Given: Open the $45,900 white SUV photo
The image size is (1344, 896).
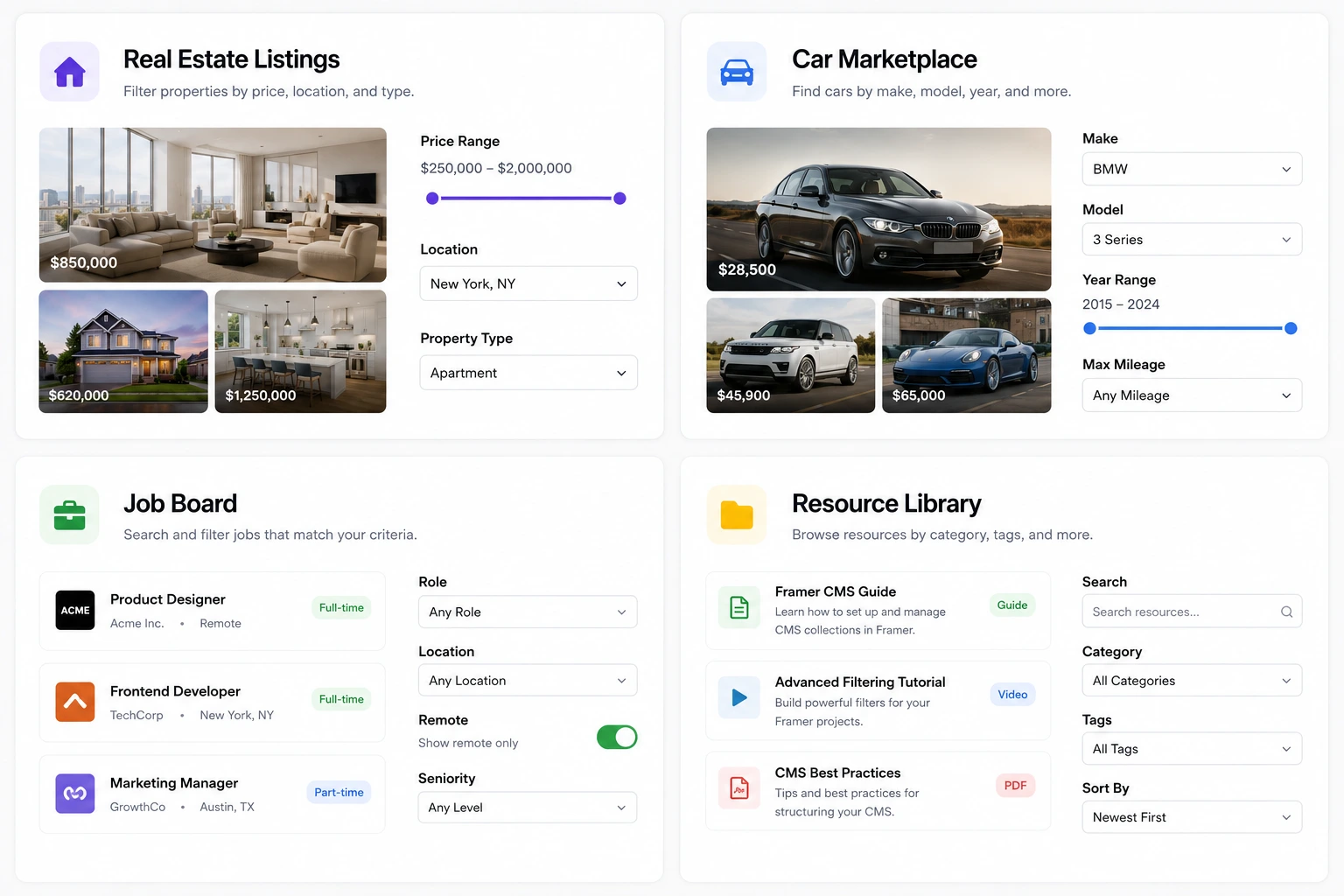Looking at the screenshot, I should pyautogui.click(x=791, y=355).
